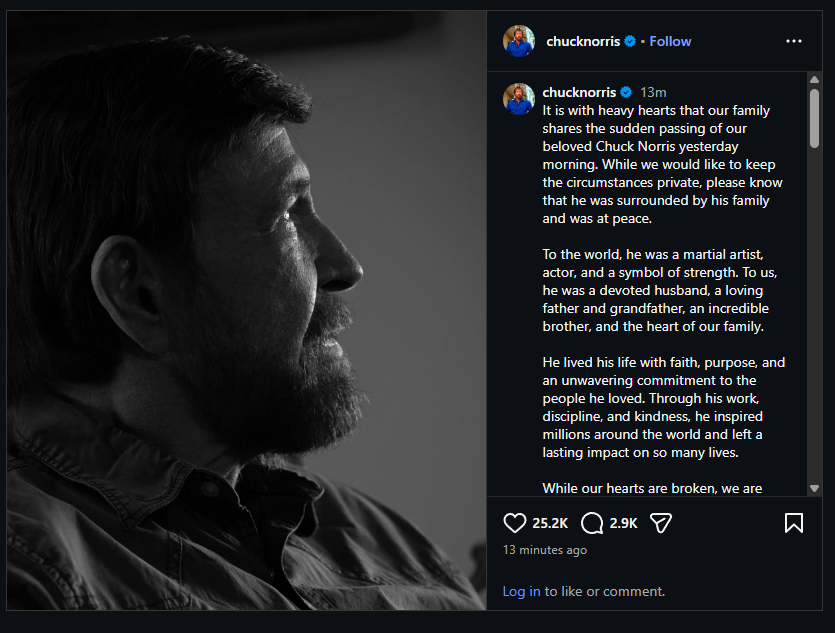Image resolution: width=835 pixels, height=633 pixels.
Task: Click the profile avatar beside the caption
Action: (519, 98)
